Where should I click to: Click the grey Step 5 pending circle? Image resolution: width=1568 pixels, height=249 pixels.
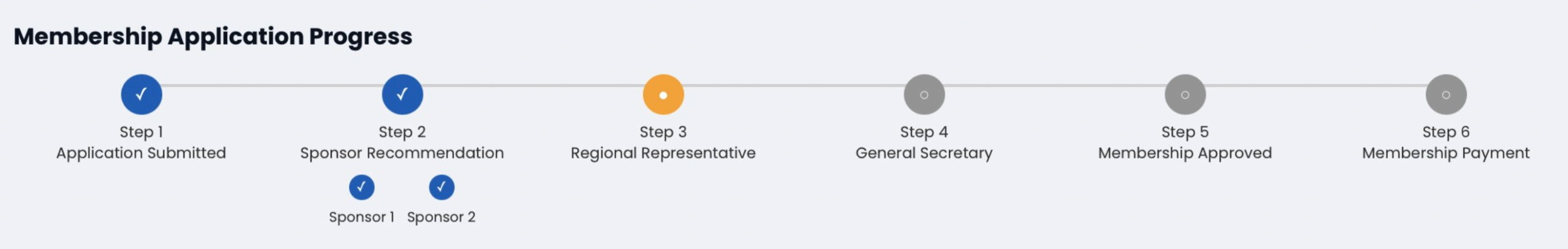pyautogui.click(x=1185, y=94)
